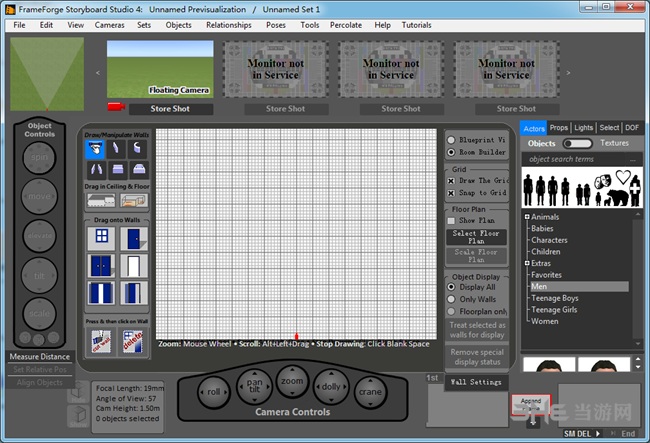Click the dolly camera control

[331, 386]
